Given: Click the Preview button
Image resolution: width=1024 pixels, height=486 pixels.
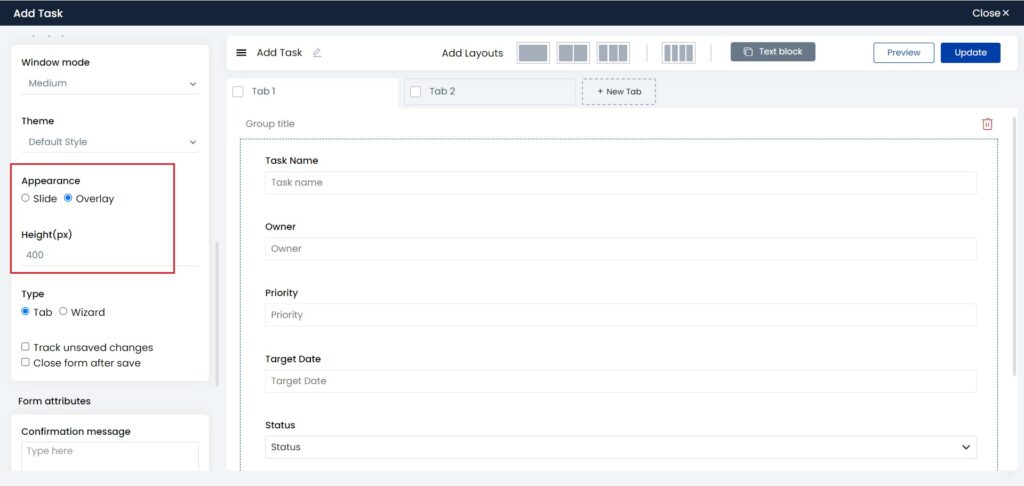Looking at the screenshot, I should (x=903, y=53).
